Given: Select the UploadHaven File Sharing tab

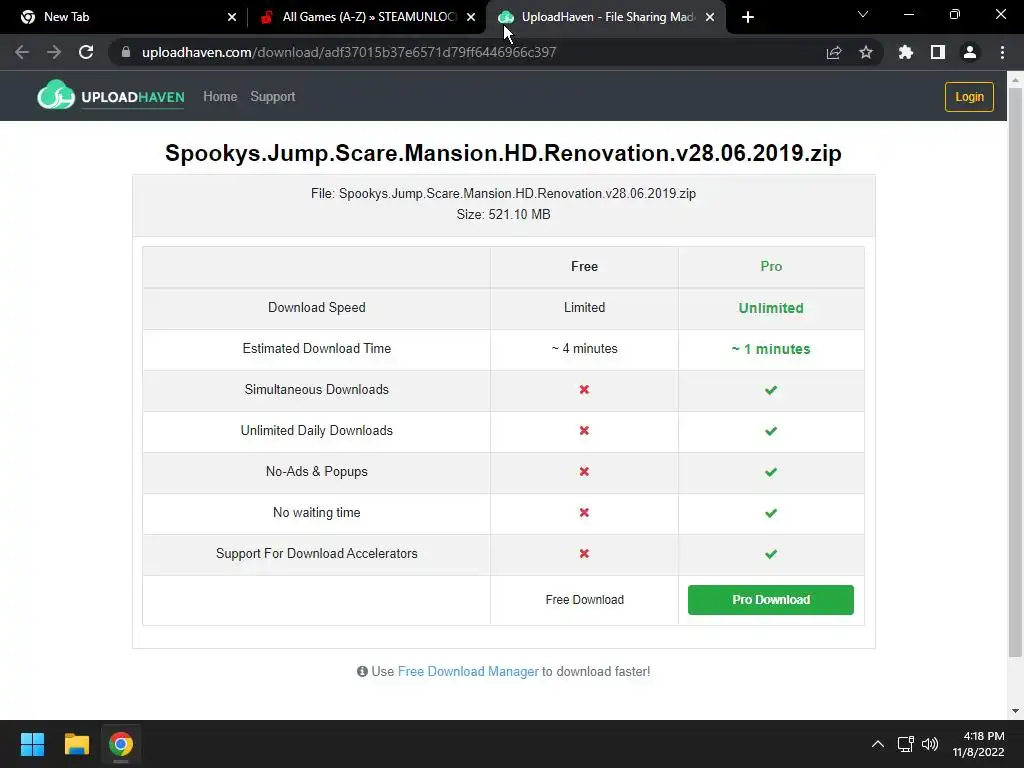Looking at the screenshot, I should tap(605, 17).
